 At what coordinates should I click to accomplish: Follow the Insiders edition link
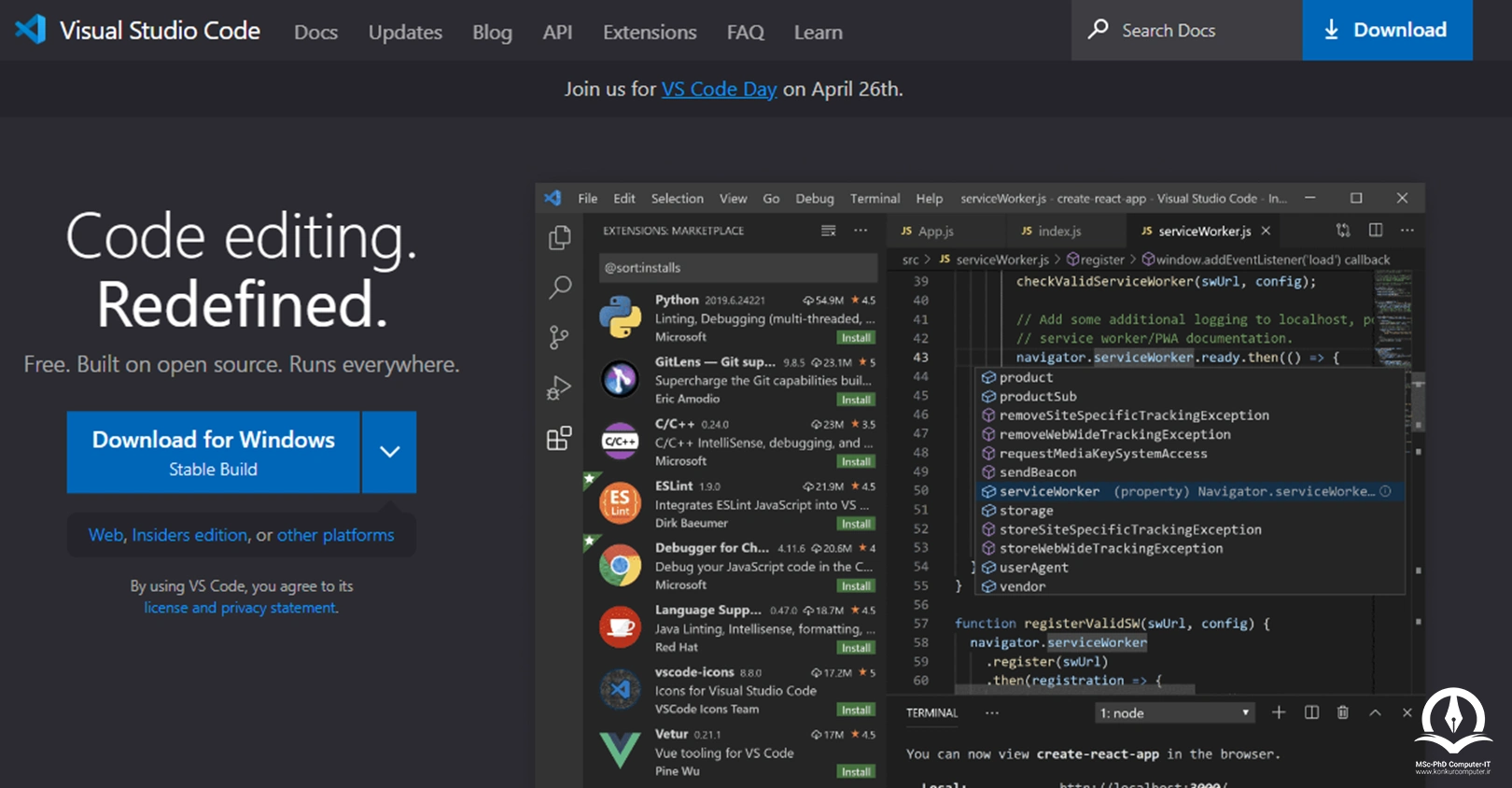click(189, 535)
